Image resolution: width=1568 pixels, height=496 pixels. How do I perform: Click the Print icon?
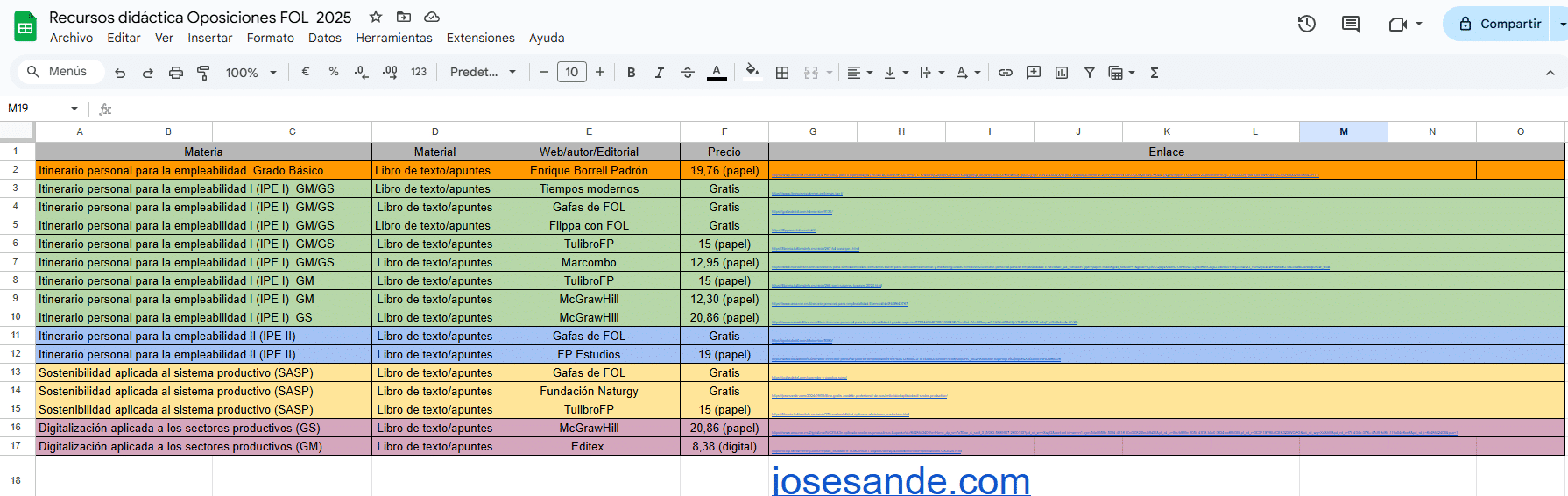(x=175, y=73)
